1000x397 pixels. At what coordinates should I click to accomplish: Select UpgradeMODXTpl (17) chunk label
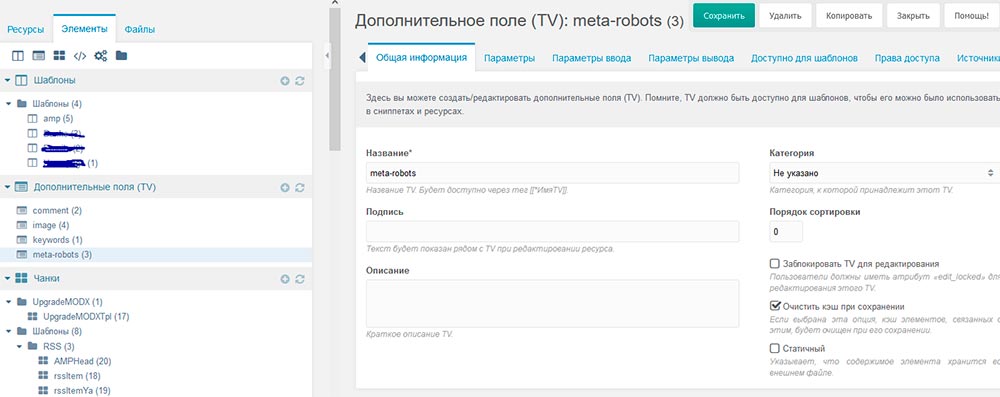(x=86, y=317)
